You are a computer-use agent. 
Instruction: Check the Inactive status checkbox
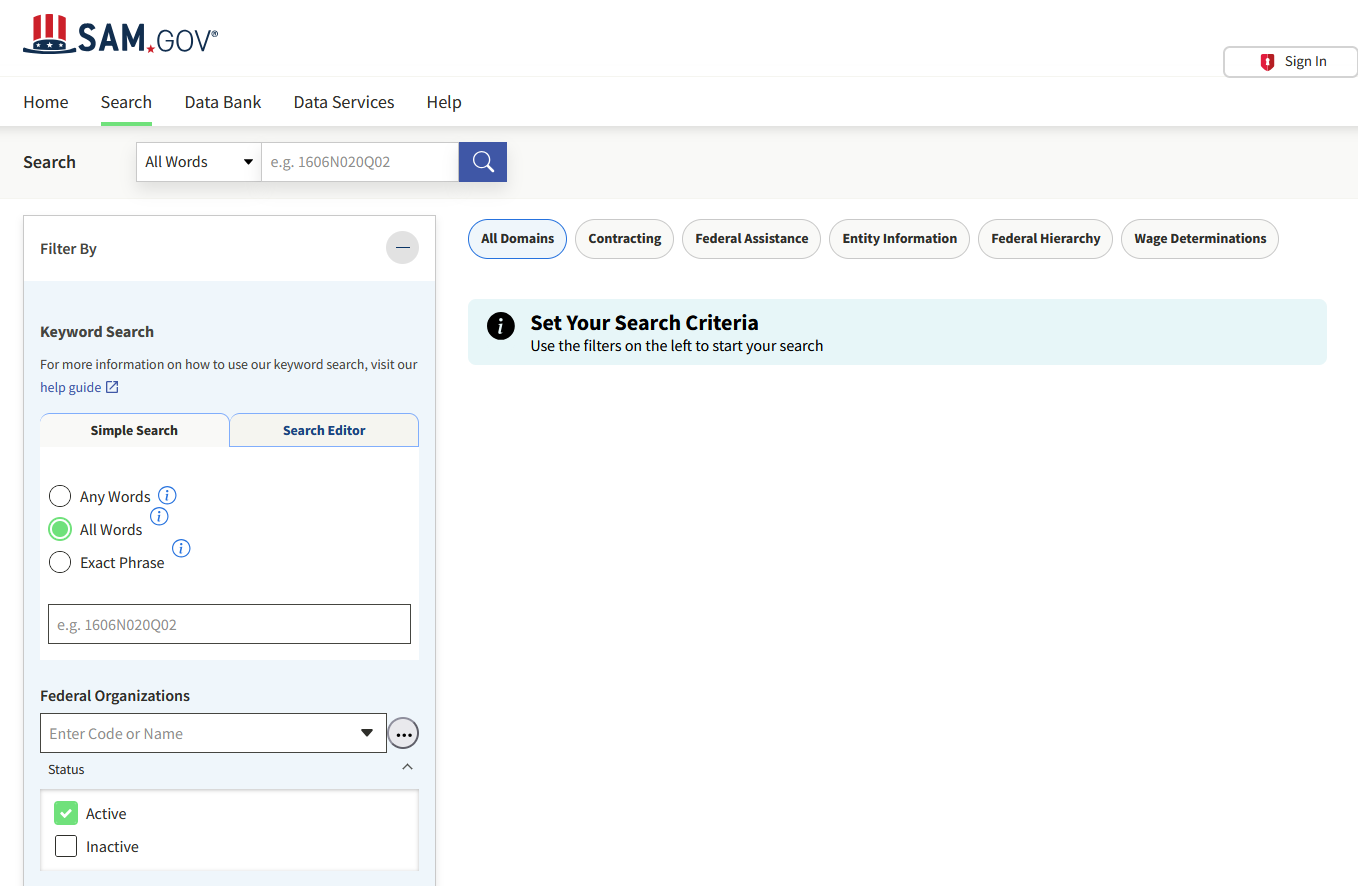[x=66, y=847]
